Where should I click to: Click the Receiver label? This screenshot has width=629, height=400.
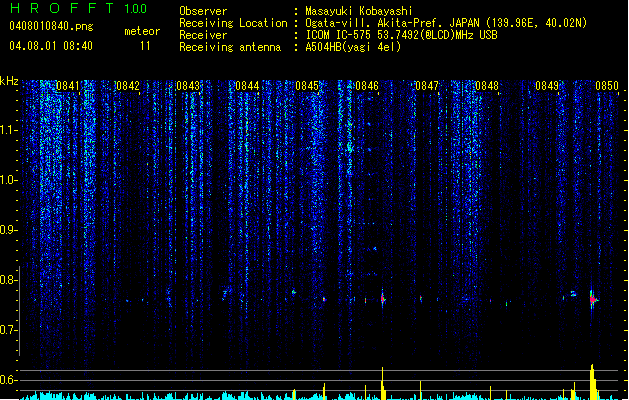[203, 35]
